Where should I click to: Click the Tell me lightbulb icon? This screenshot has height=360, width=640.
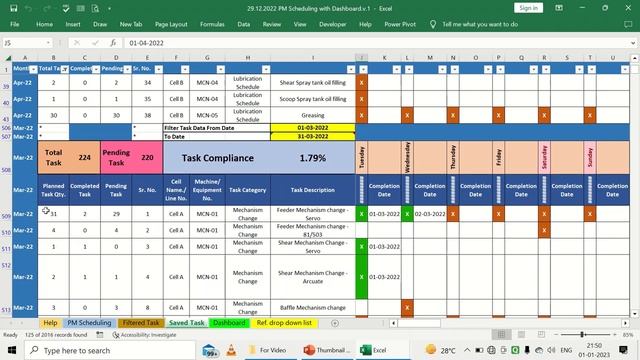click(433, 24)
